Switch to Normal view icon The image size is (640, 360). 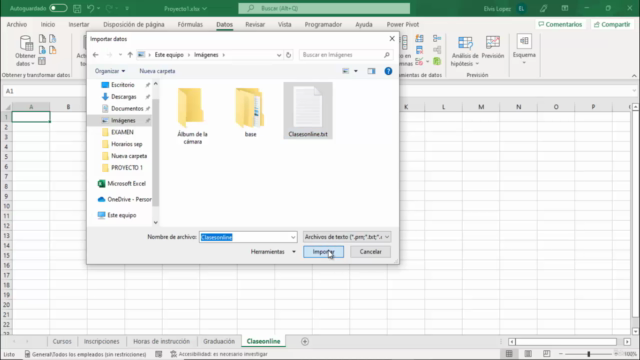(509, 353)
